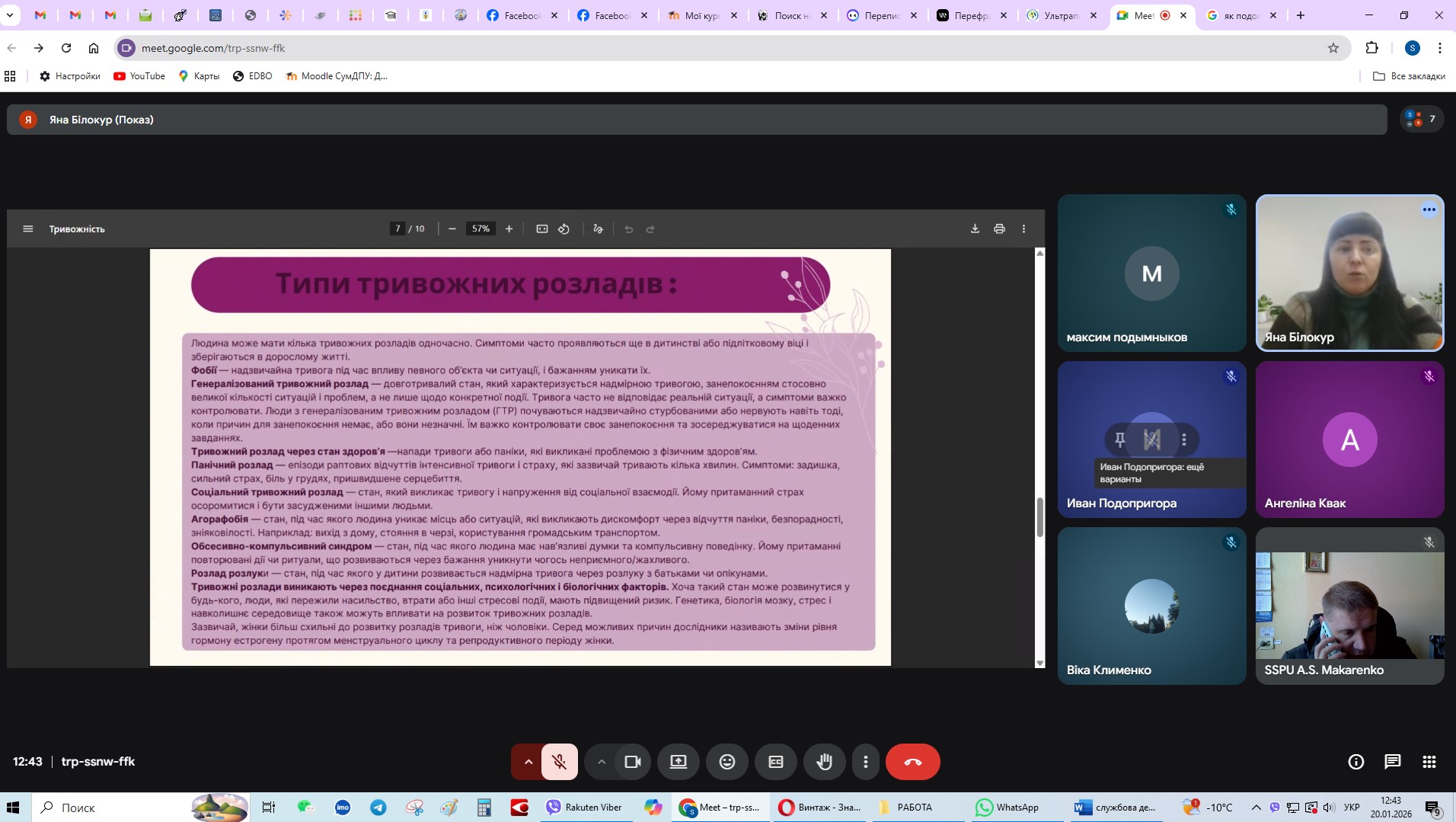Print the PDF document
1456x822 pixels.
point(999,229)
